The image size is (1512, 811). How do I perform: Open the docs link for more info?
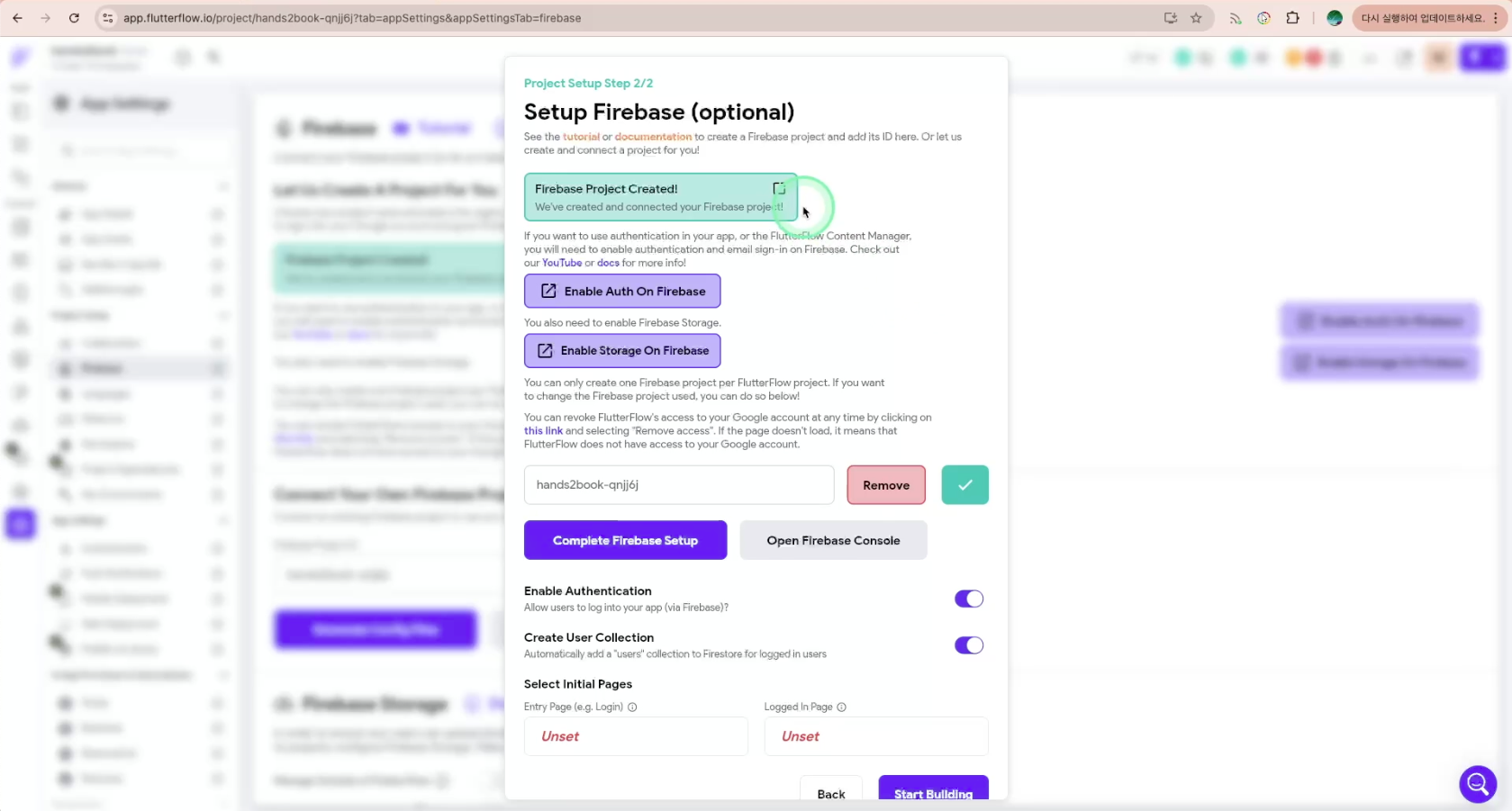(x=608, y=263)
